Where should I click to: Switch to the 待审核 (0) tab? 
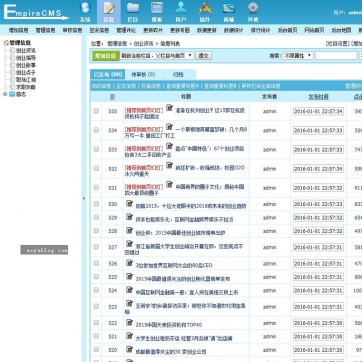click(143, 74)
